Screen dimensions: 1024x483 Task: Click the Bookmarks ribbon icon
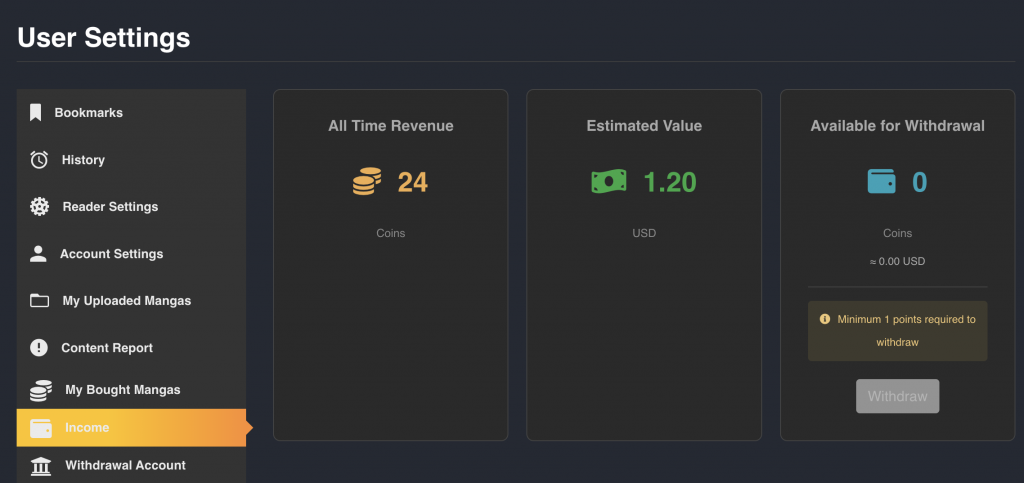[x=36, y=113]
